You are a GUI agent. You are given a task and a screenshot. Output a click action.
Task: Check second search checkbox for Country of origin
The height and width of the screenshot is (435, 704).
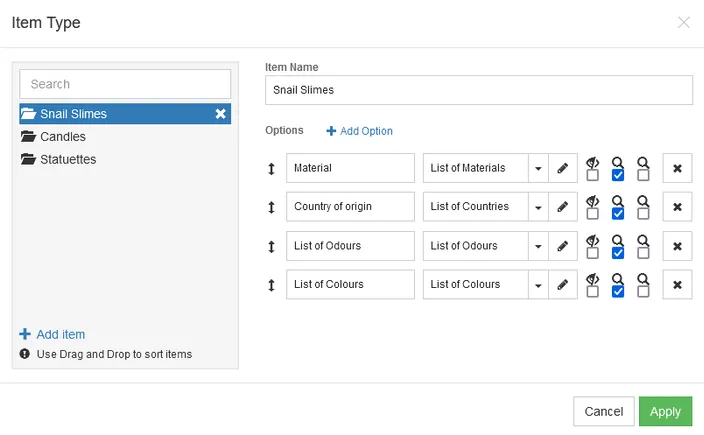click(x=643, y=214)
